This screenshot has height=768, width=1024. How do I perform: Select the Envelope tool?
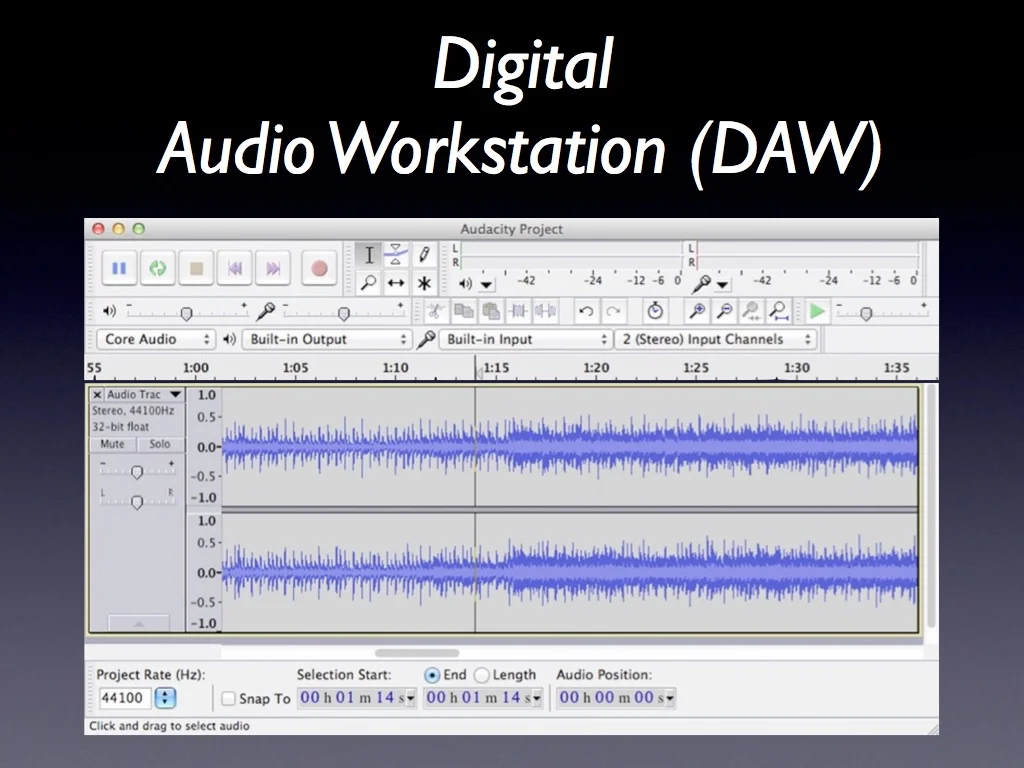tap(396, 255)
